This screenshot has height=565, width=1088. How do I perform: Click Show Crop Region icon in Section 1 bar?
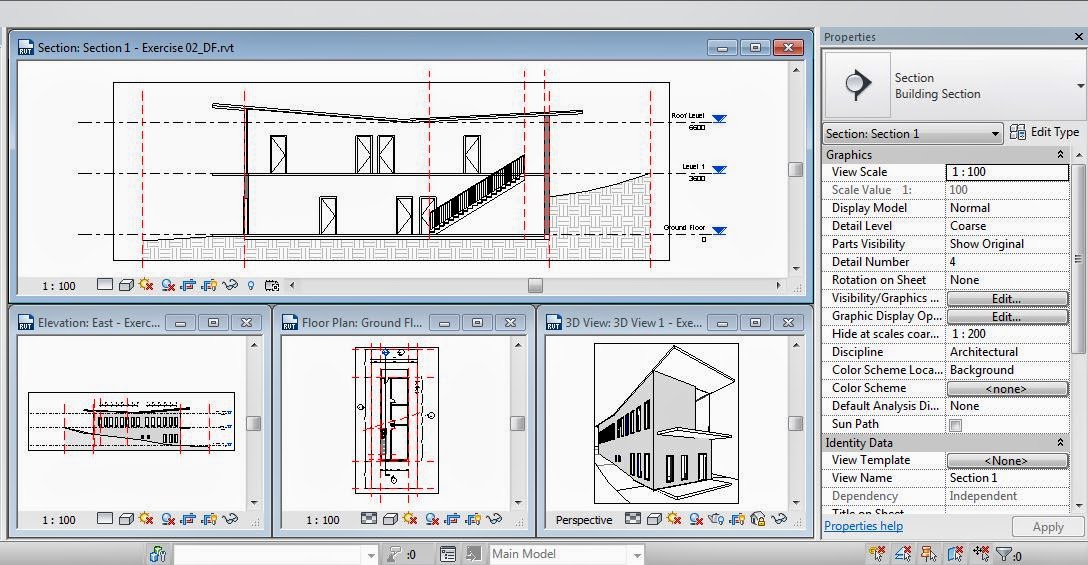pyautogui.click(x=209, y=285)
